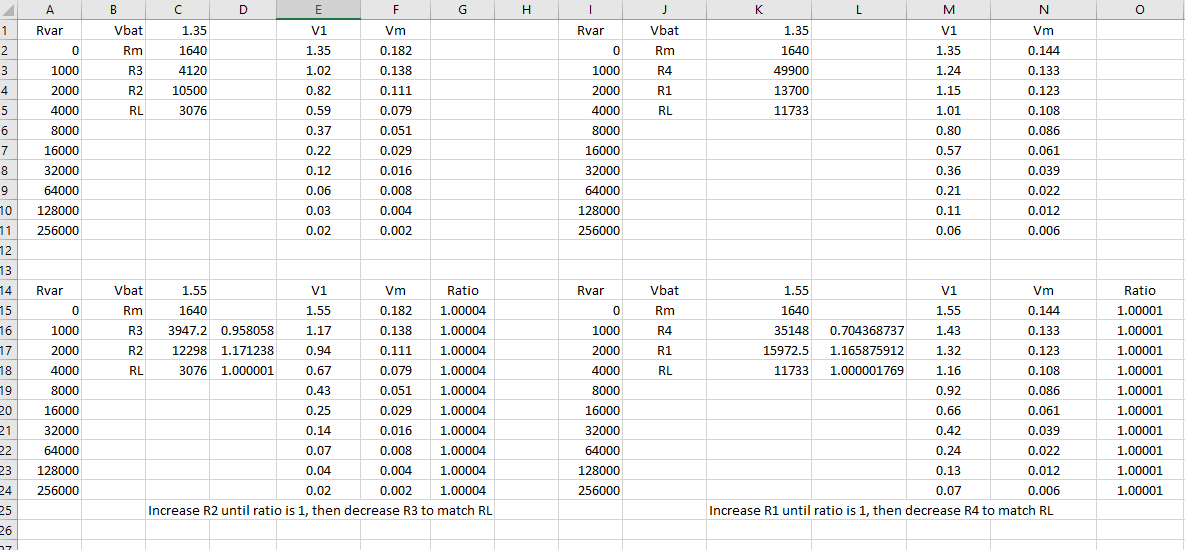Select the empty column H header
Screen dimensions: 1185x550
pyautogui.click(x=526, y=9)
